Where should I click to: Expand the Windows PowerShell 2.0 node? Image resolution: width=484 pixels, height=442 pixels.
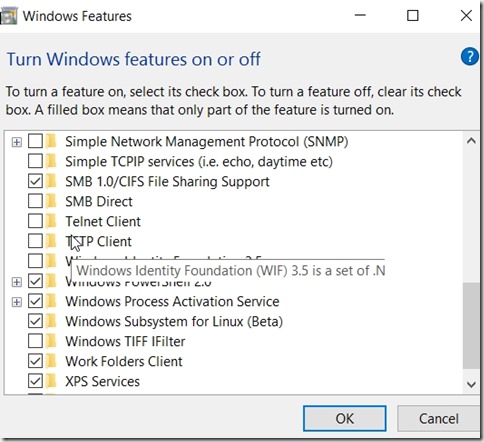[x=16, y=282]
